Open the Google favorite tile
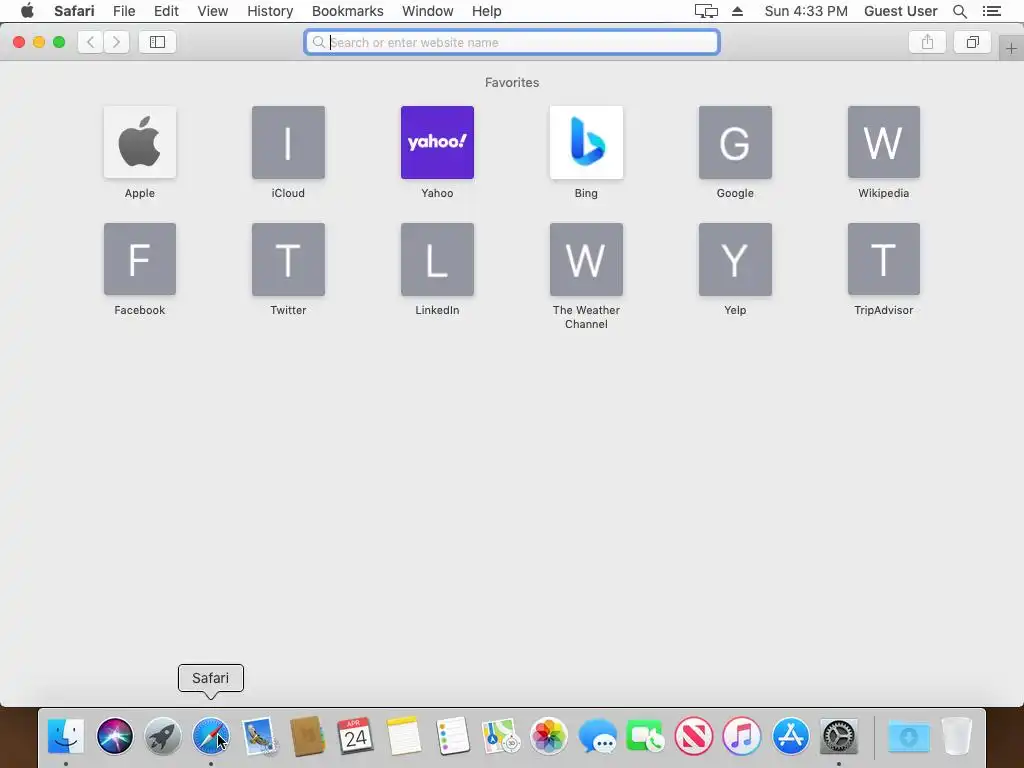 [735, 142]
